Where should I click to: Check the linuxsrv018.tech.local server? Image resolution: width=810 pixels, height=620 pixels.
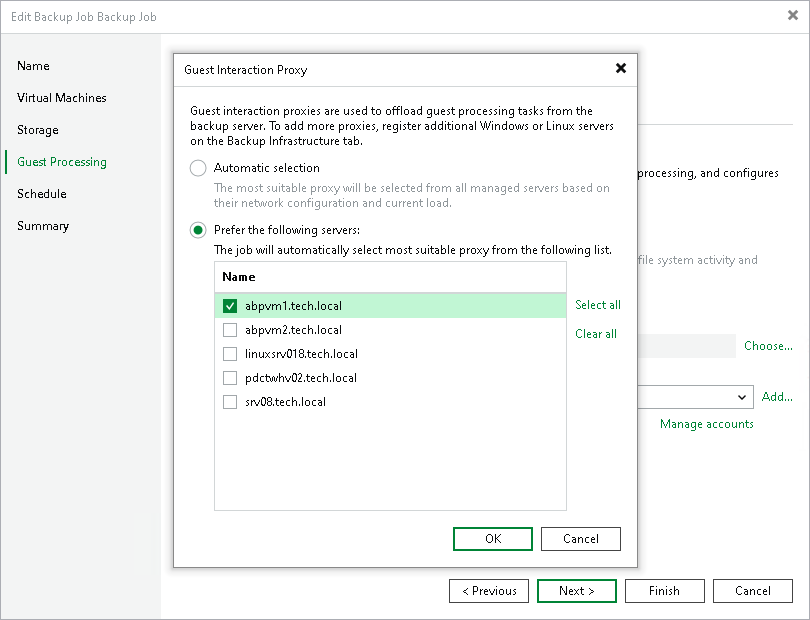pyautogui.click(x=230, y=354)
